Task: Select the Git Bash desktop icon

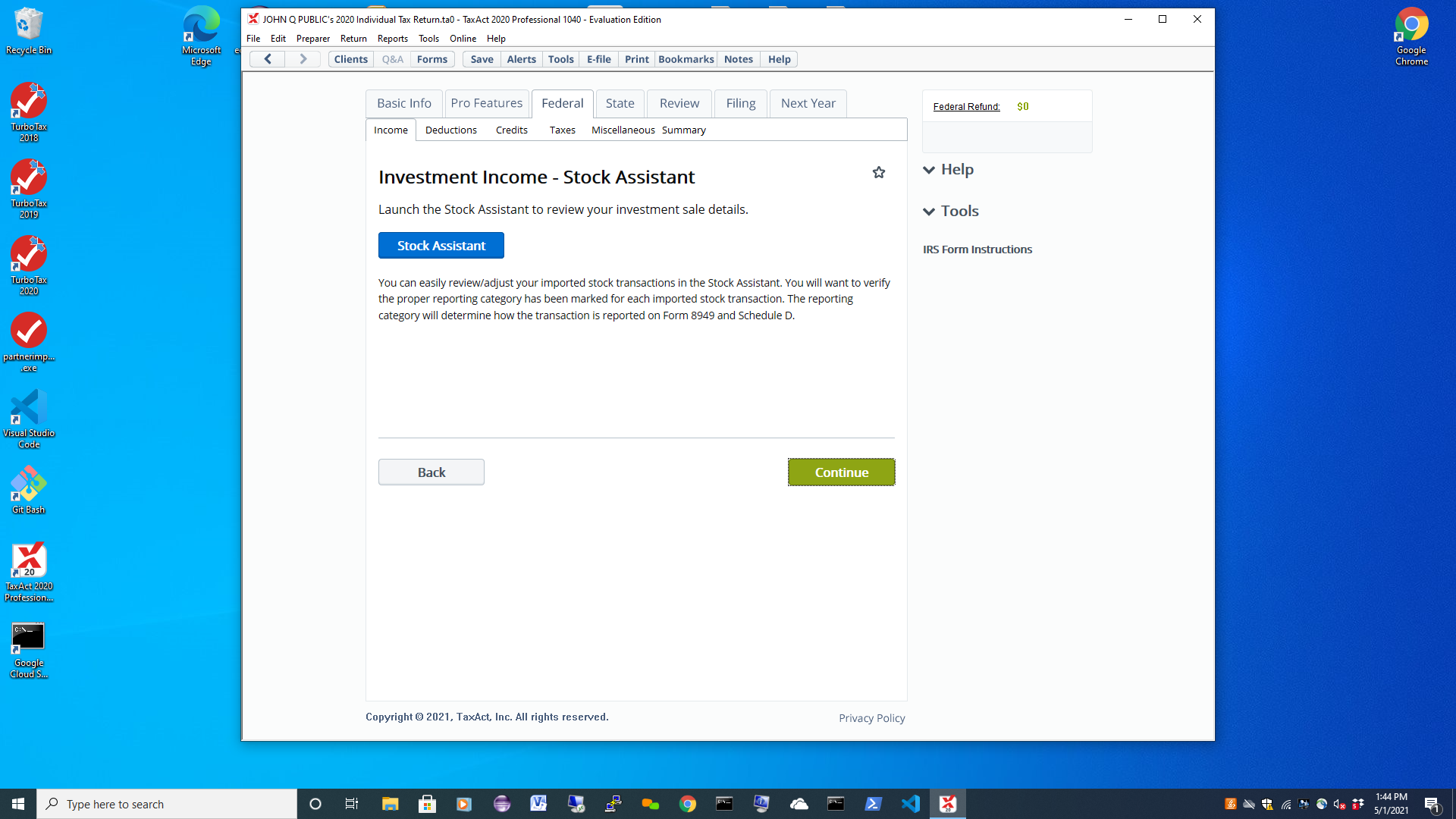Action: coord(29,491)
